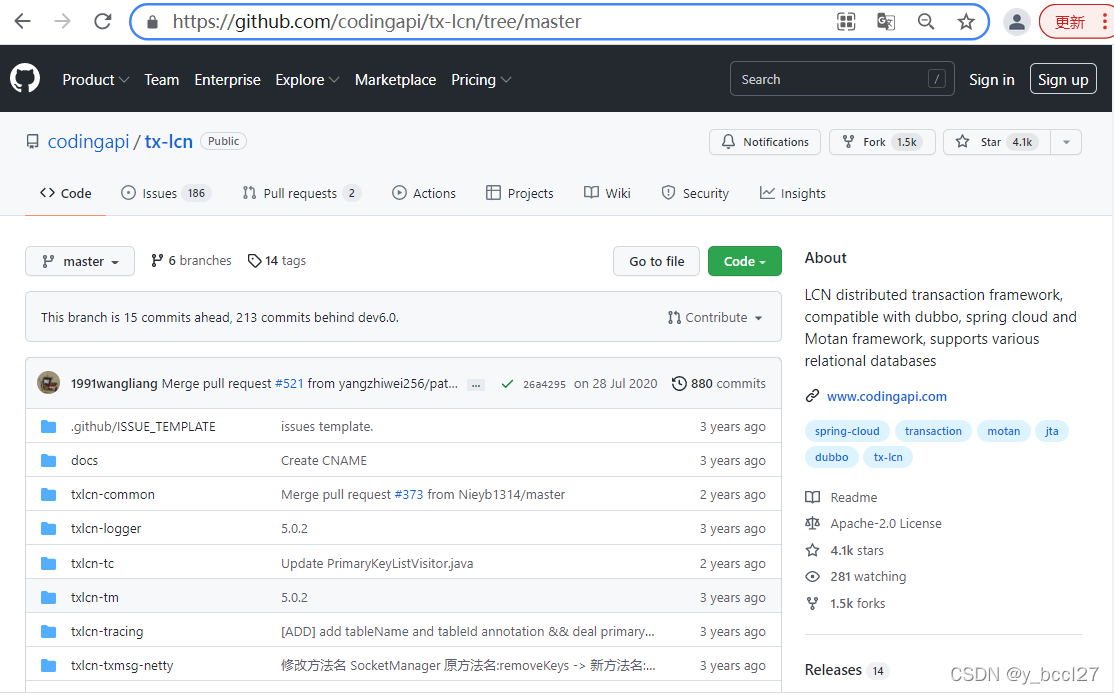Fork the repository
Viewport: 1114px width, 694px height.
pyautogui.click(x=882, y=142)
